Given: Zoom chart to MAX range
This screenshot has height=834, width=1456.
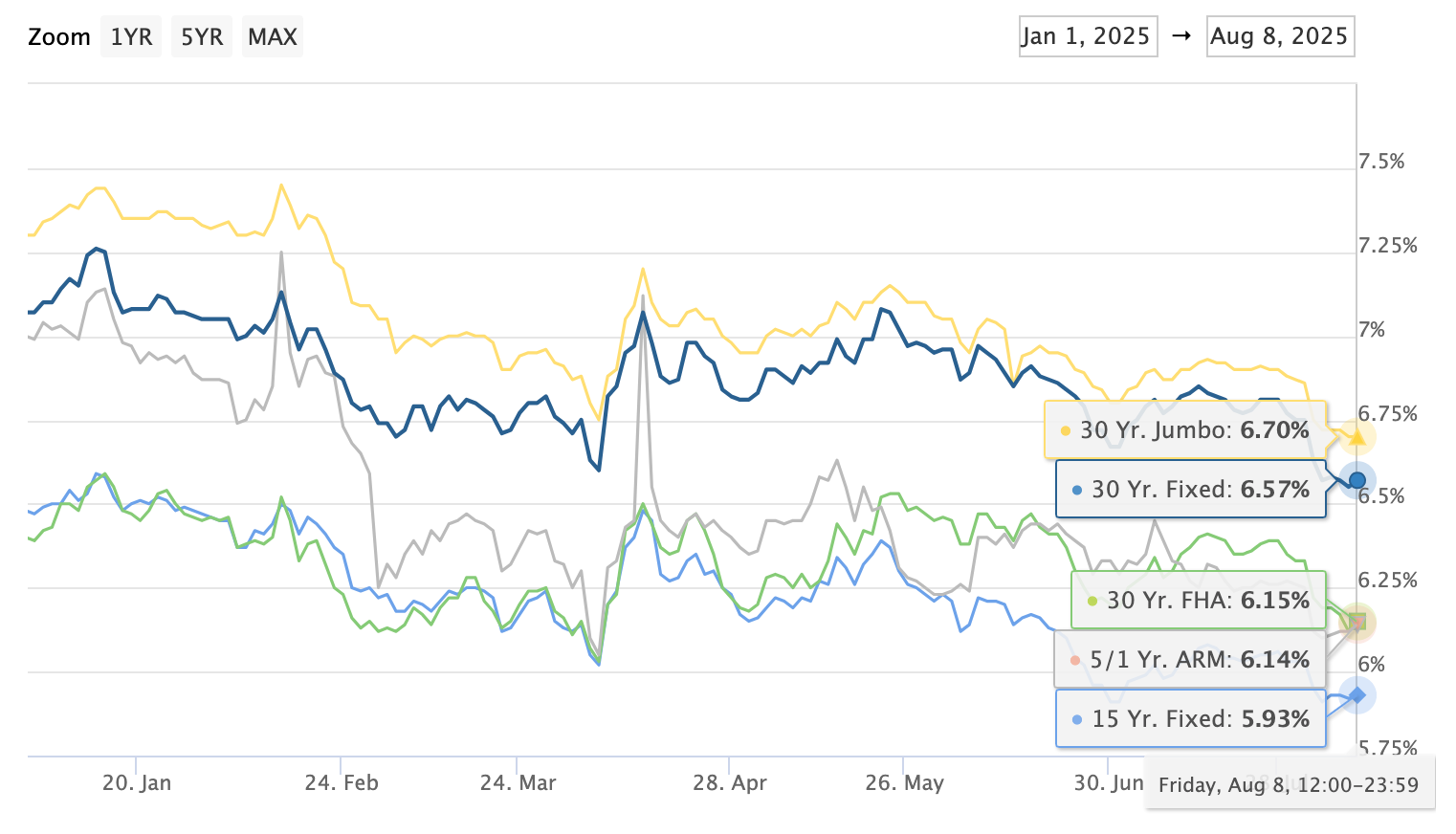Looking at the screenshot, I should click(273, 37).
